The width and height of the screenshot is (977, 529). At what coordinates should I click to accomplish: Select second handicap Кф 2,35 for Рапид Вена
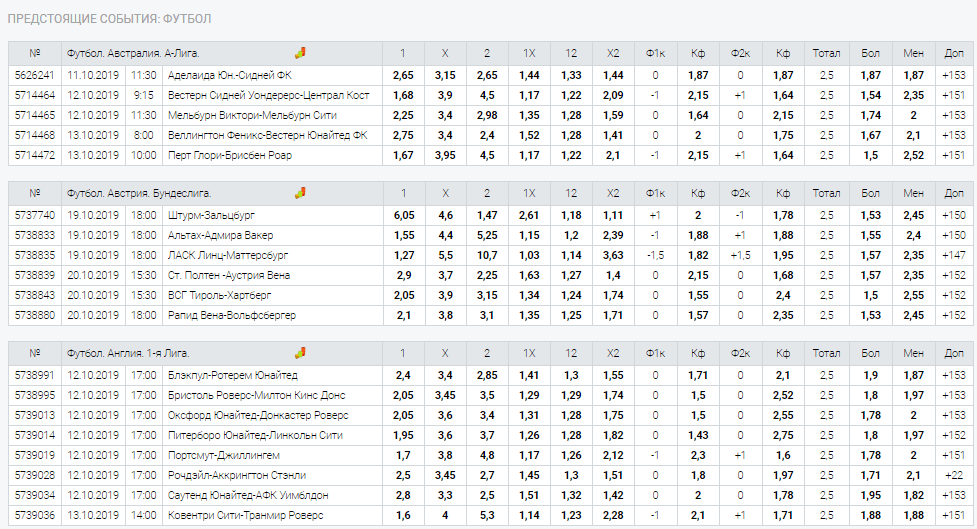click(783, 315)
